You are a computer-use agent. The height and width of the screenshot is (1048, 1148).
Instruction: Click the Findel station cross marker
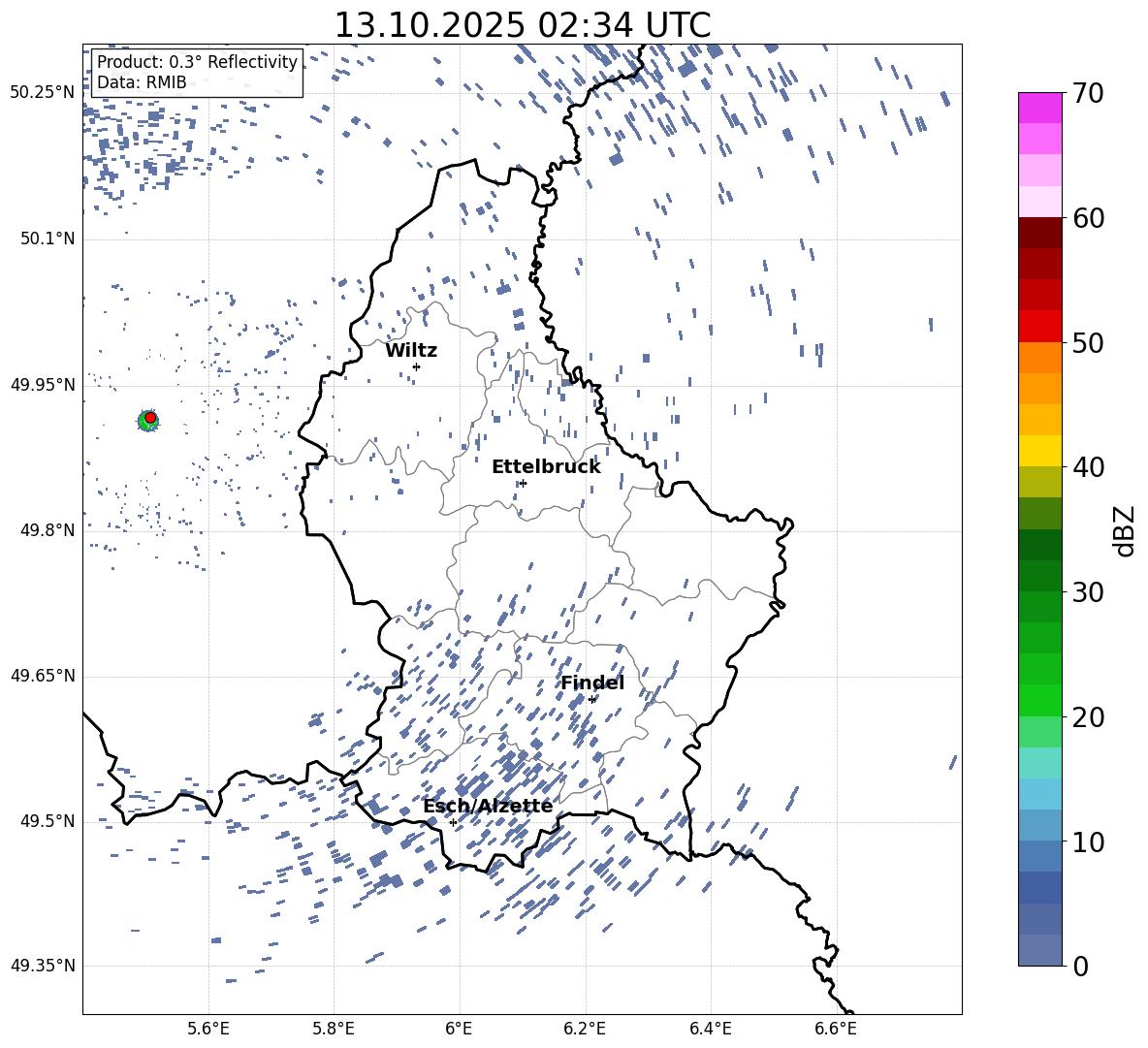591,699
